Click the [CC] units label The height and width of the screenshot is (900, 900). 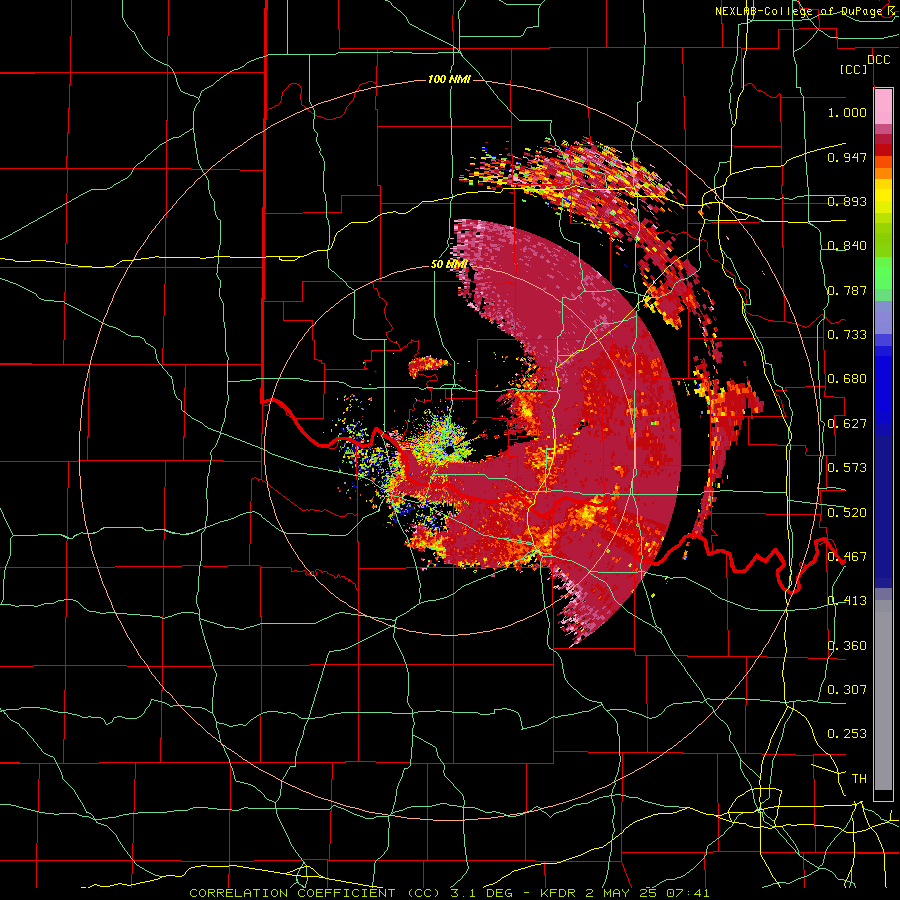(x=854, y=70)
